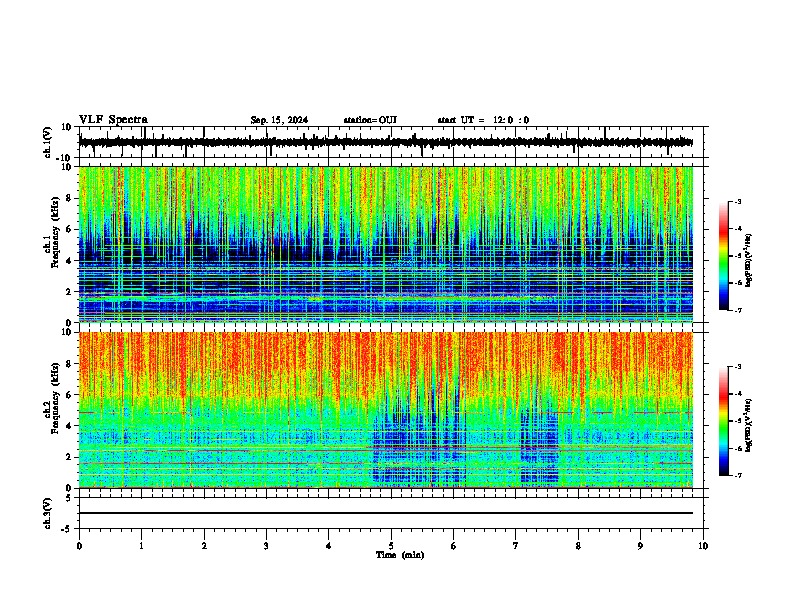Click the time axis tick label "3"

tap(266, 546)
